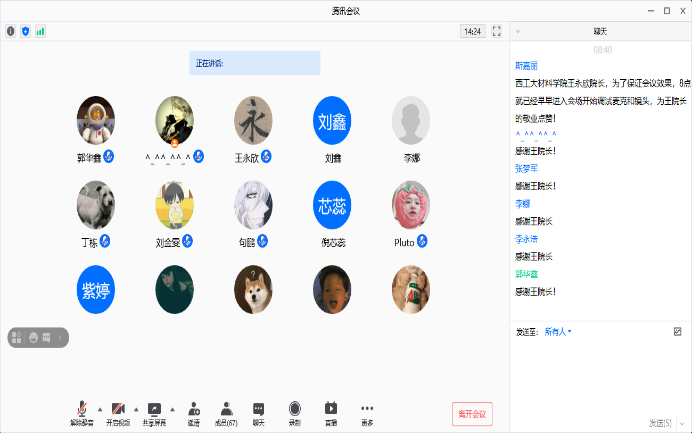Expand video options arrow beside camera
Screen dimensions: 692x433
(x=135, y=409)
